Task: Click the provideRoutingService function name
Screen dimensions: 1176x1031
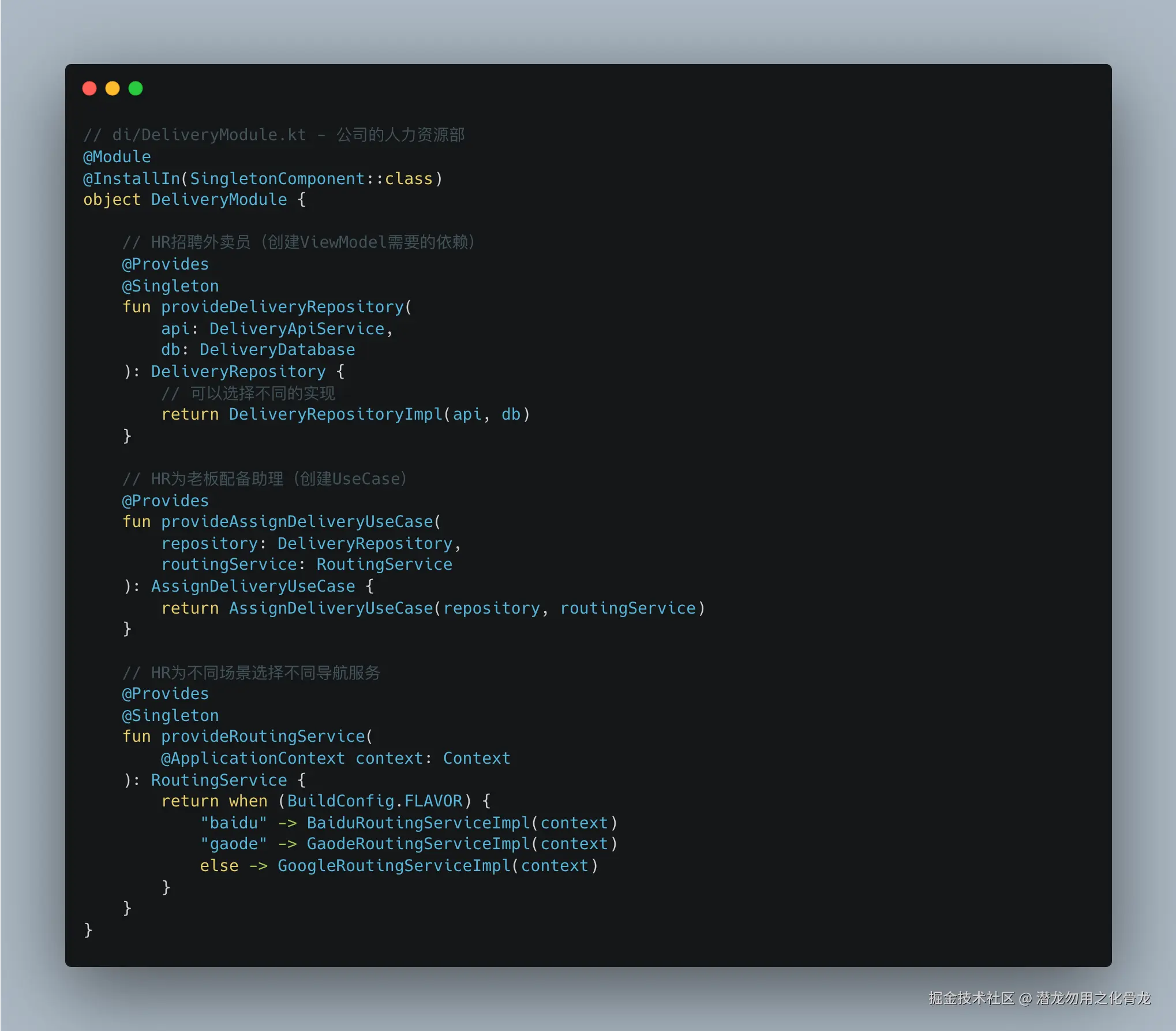Action: [263, 737]
